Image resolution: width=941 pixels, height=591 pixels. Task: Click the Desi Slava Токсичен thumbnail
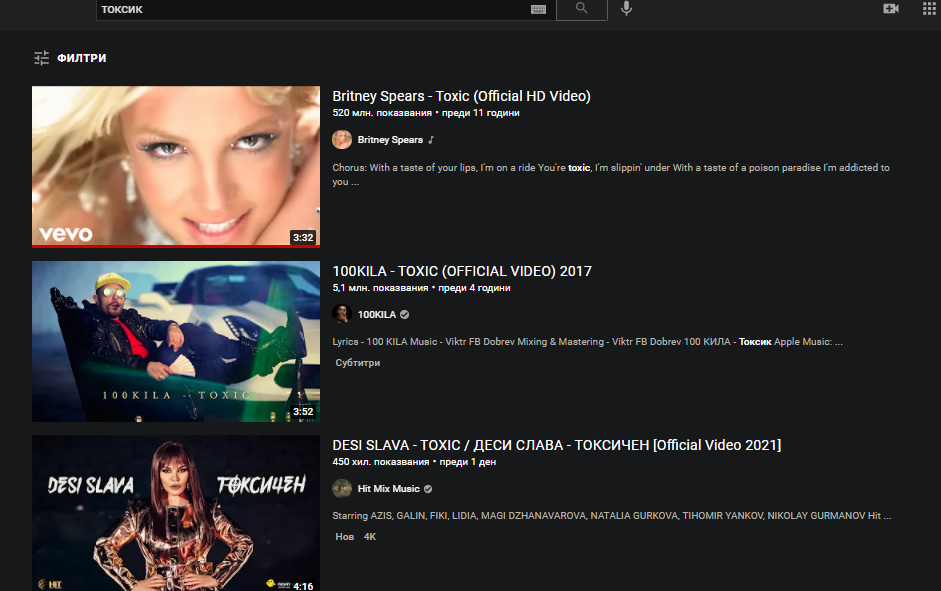tap(176, 513)
